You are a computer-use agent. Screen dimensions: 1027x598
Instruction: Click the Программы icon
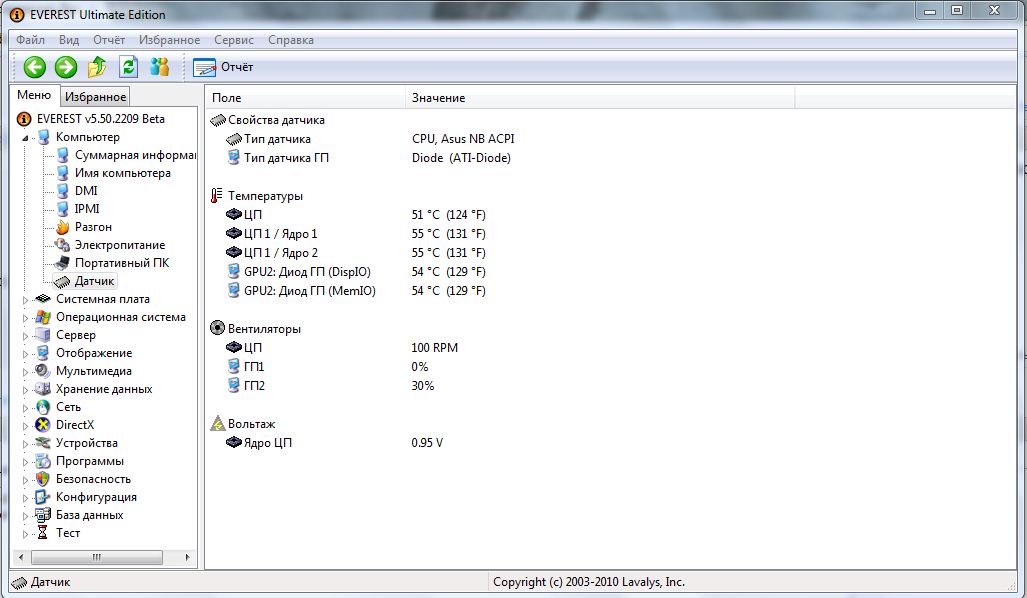(43, 461)
